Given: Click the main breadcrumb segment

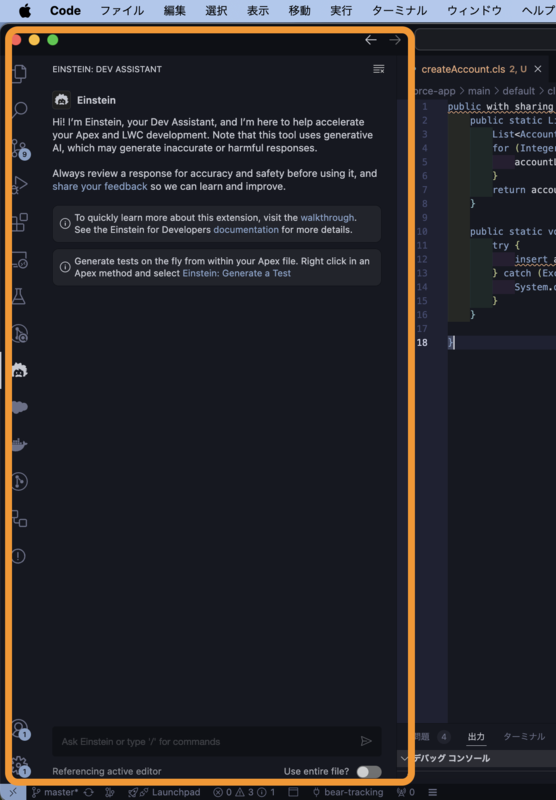Looking at the screenshot, I should click(479, 91).
